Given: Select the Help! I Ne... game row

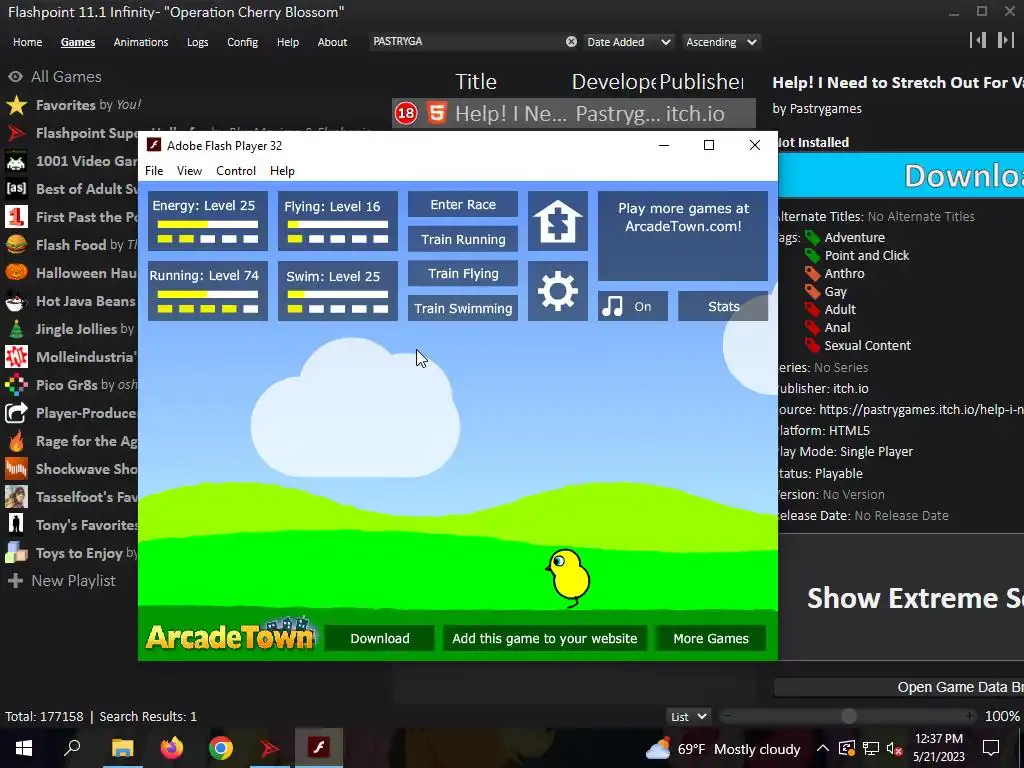Looking at the screenshot, I should click(x=573, y=114).
